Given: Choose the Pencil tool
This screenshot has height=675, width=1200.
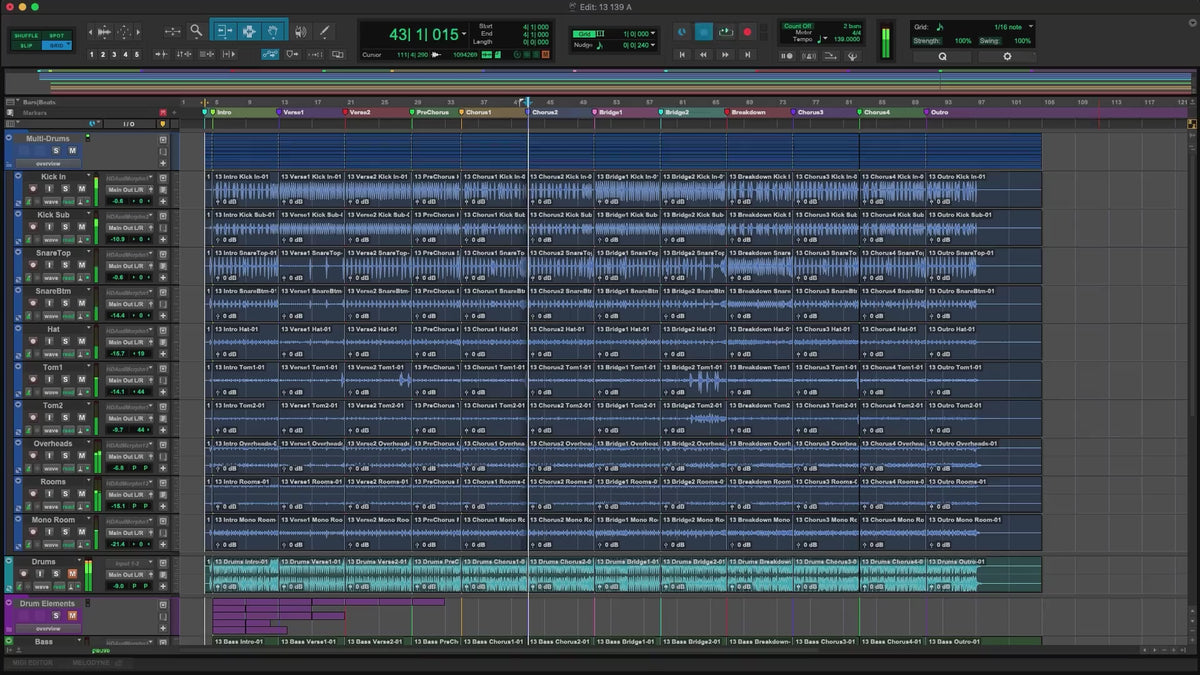Looking at the screenshot, I should pyautogui.click(x=323, y=32).
